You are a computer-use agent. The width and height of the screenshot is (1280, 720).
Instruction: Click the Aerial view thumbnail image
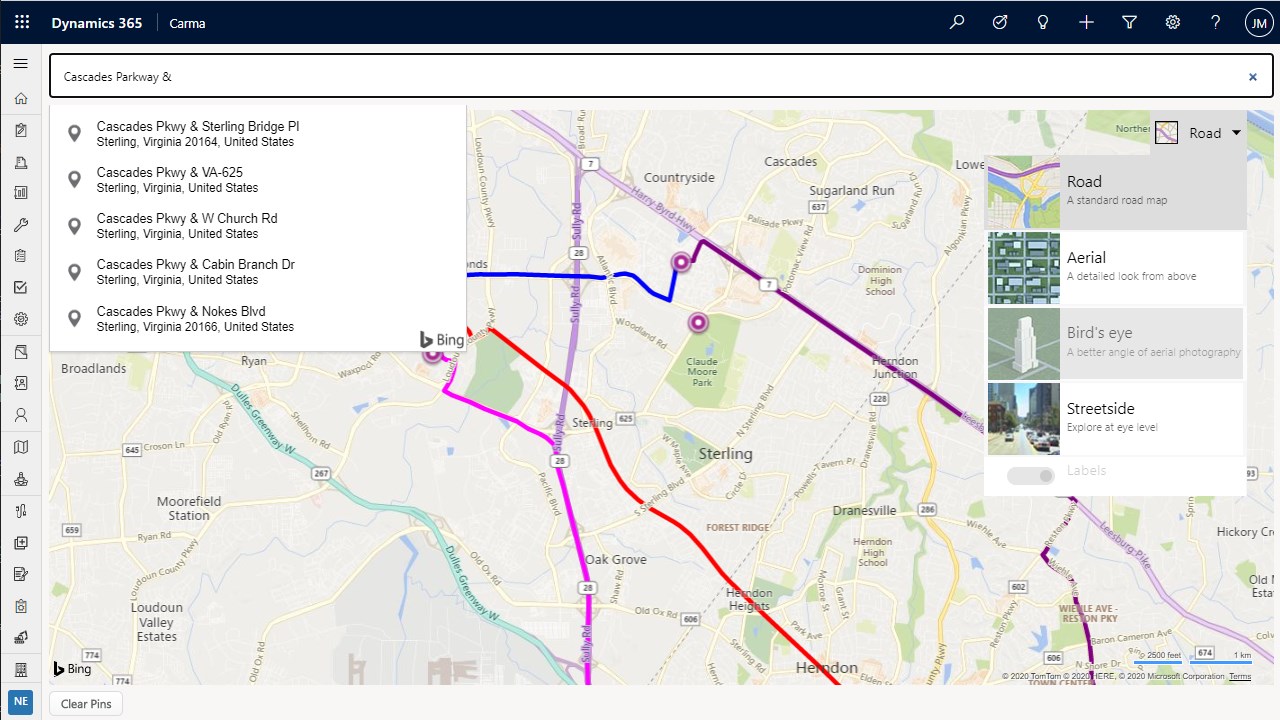(1024, 268)
